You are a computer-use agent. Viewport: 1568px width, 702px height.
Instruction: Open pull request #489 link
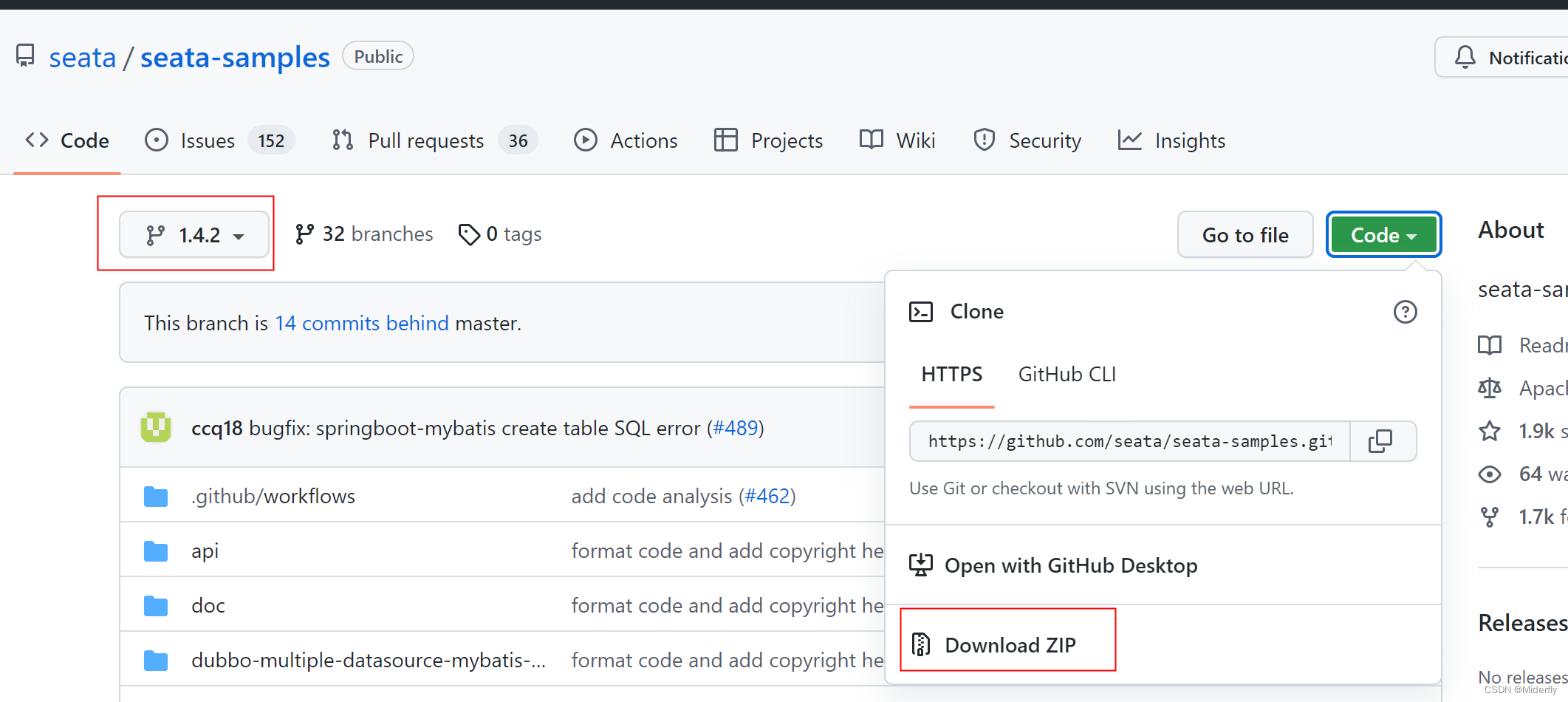736,428
